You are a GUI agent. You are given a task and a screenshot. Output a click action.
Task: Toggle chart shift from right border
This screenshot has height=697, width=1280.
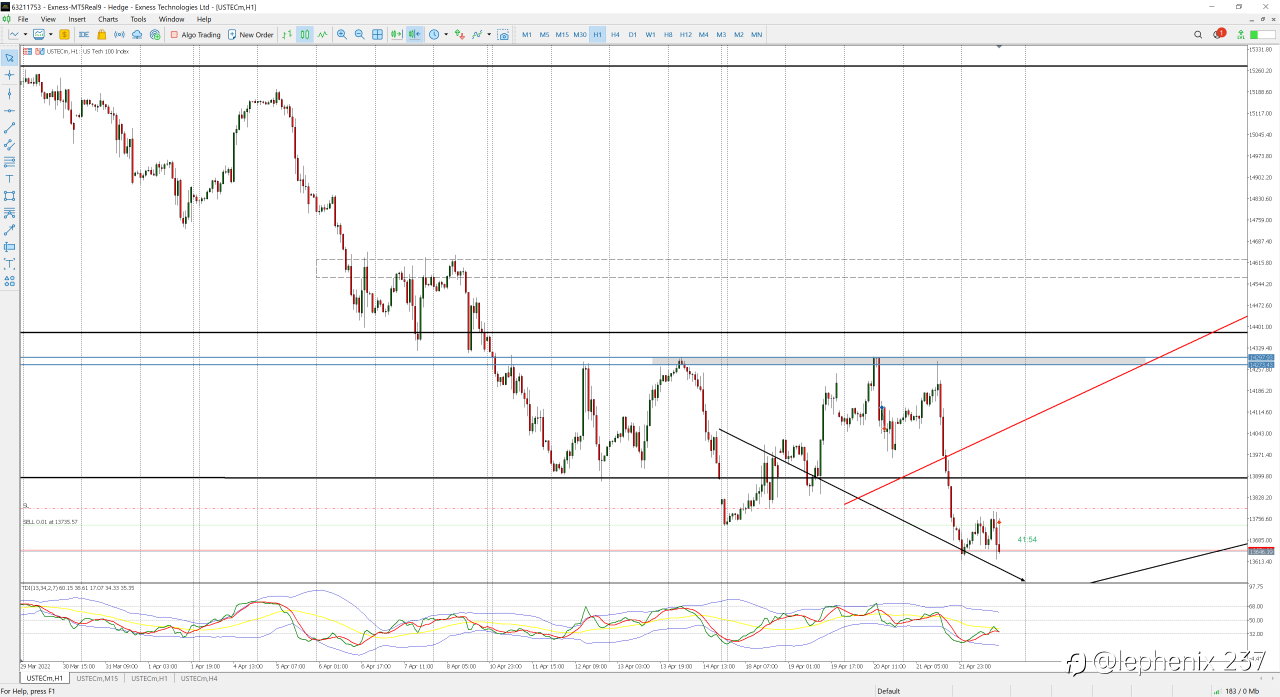[414, 34]
